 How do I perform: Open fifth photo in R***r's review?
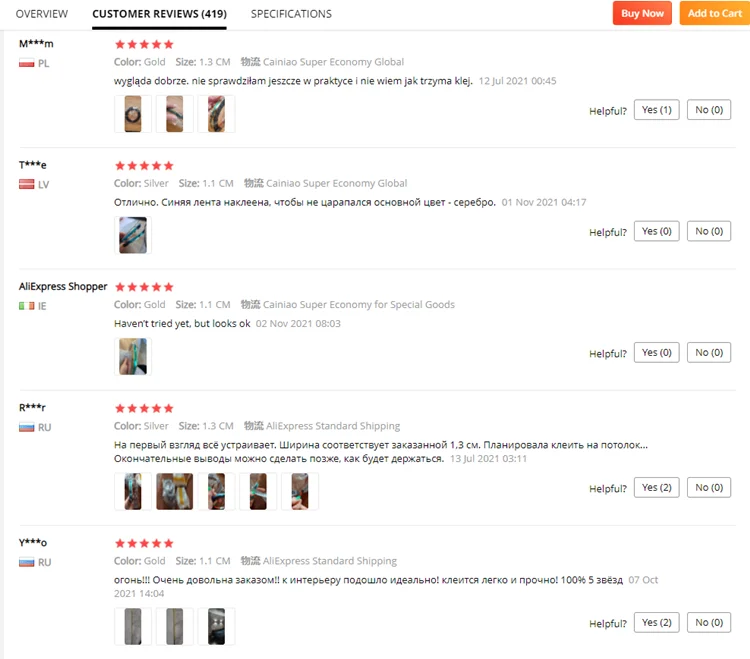point(300,492)
